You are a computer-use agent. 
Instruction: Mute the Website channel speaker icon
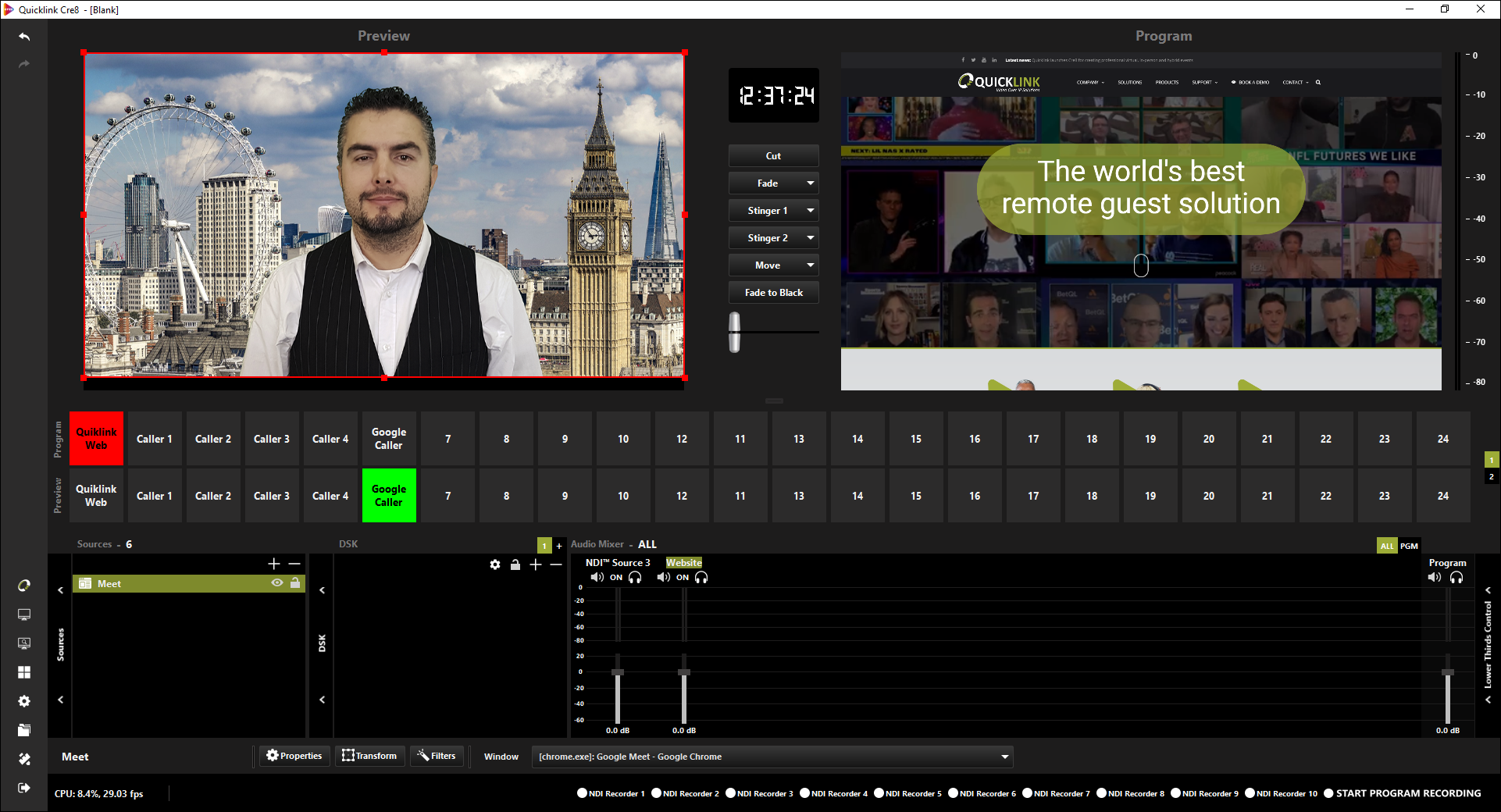click(663, 578)
